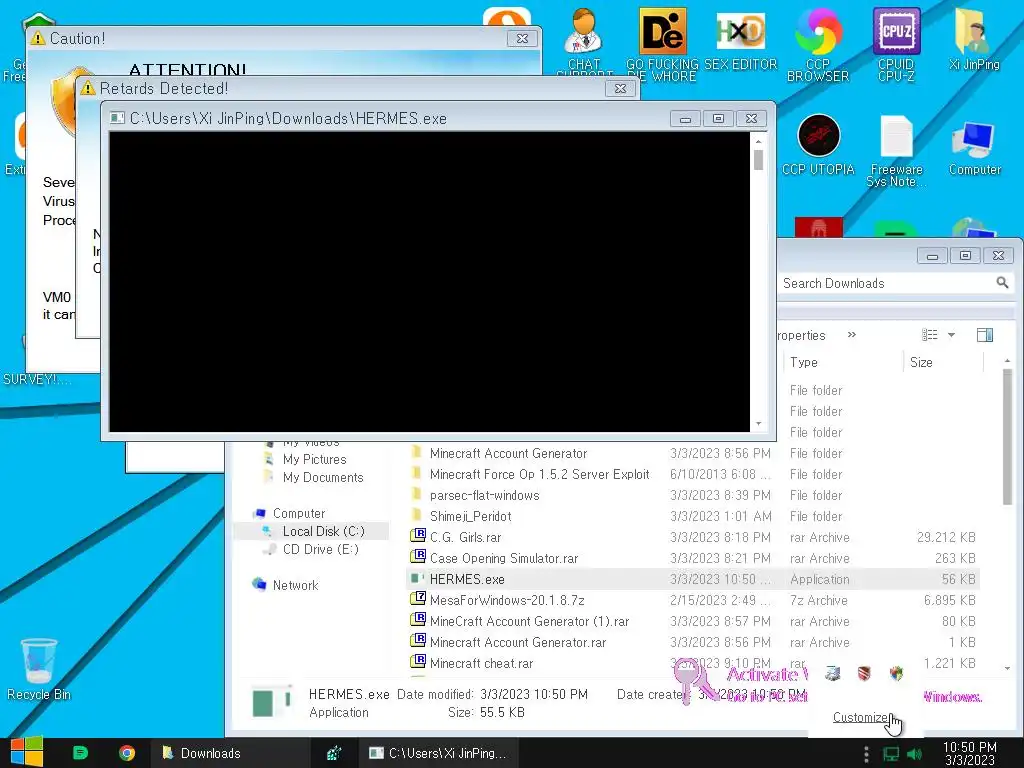Viewport: 1024px width, 768px height.
Task: Select Network in the navigation pane
Action: 285,585
